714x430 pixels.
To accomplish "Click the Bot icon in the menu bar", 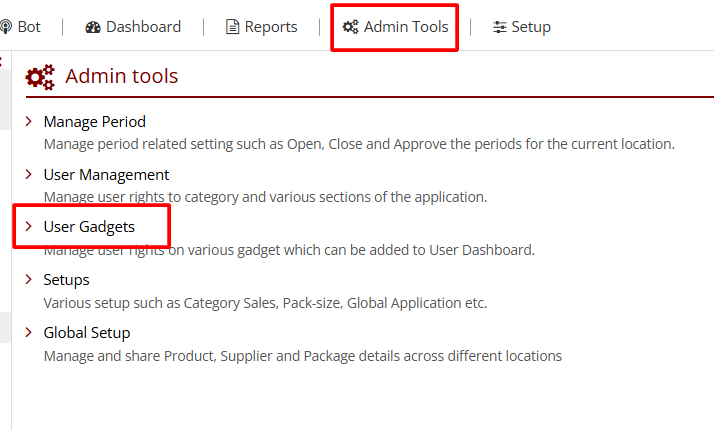I will click(6, 27).
